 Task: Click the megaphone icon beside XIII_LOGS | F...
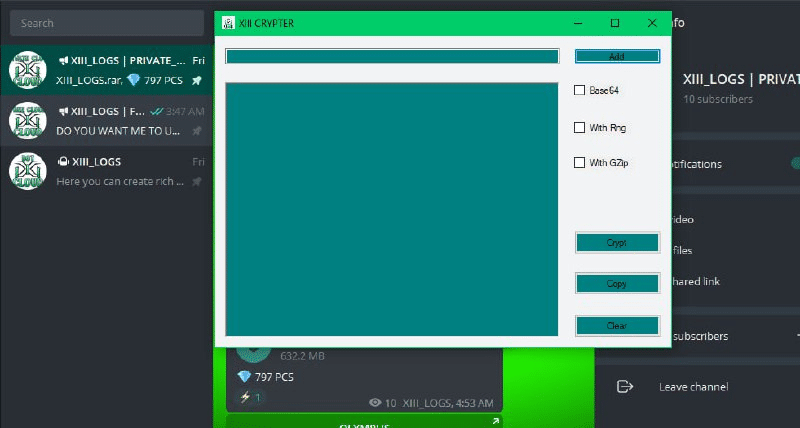64,111
